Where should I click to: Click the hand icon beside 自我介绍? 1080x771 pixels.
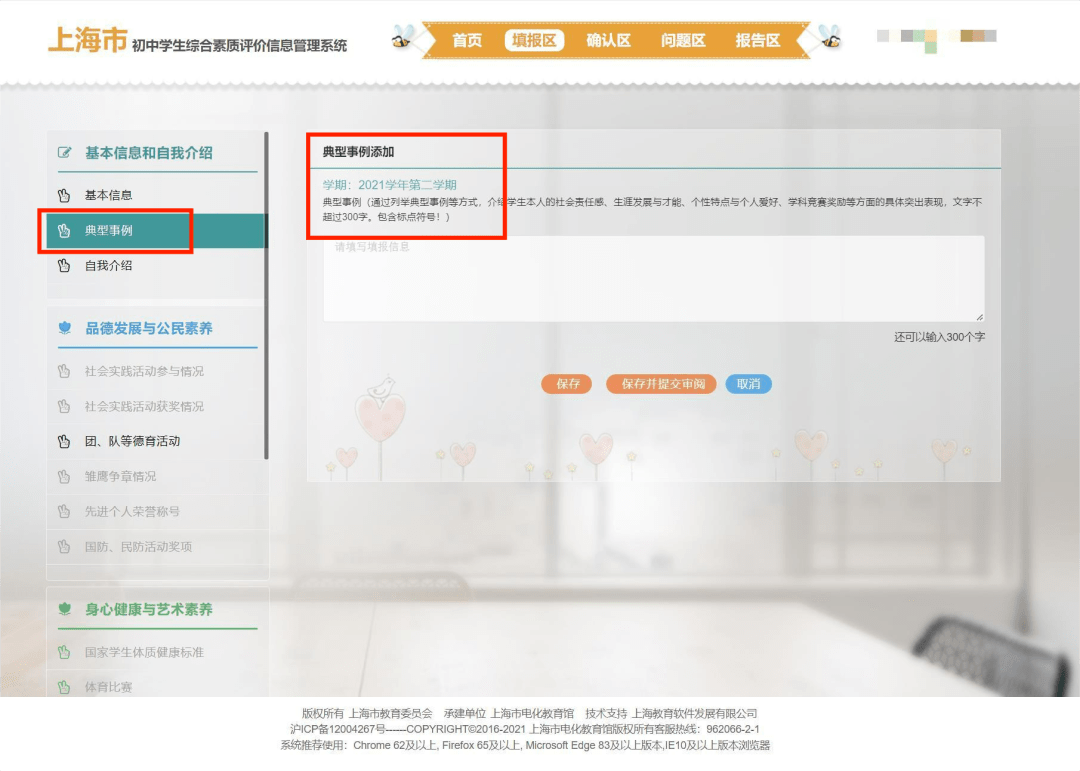click(x=65, y=266)
